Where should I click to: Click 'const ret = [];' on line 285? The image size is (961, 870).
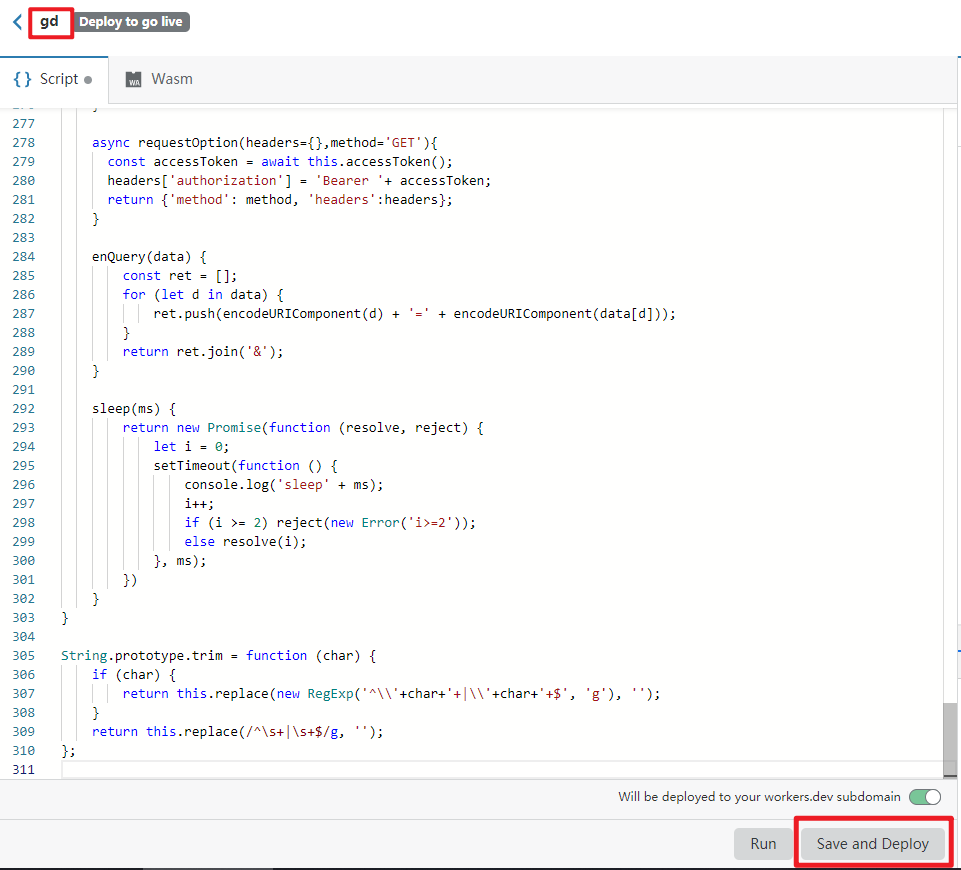click(x=180, y=276)
